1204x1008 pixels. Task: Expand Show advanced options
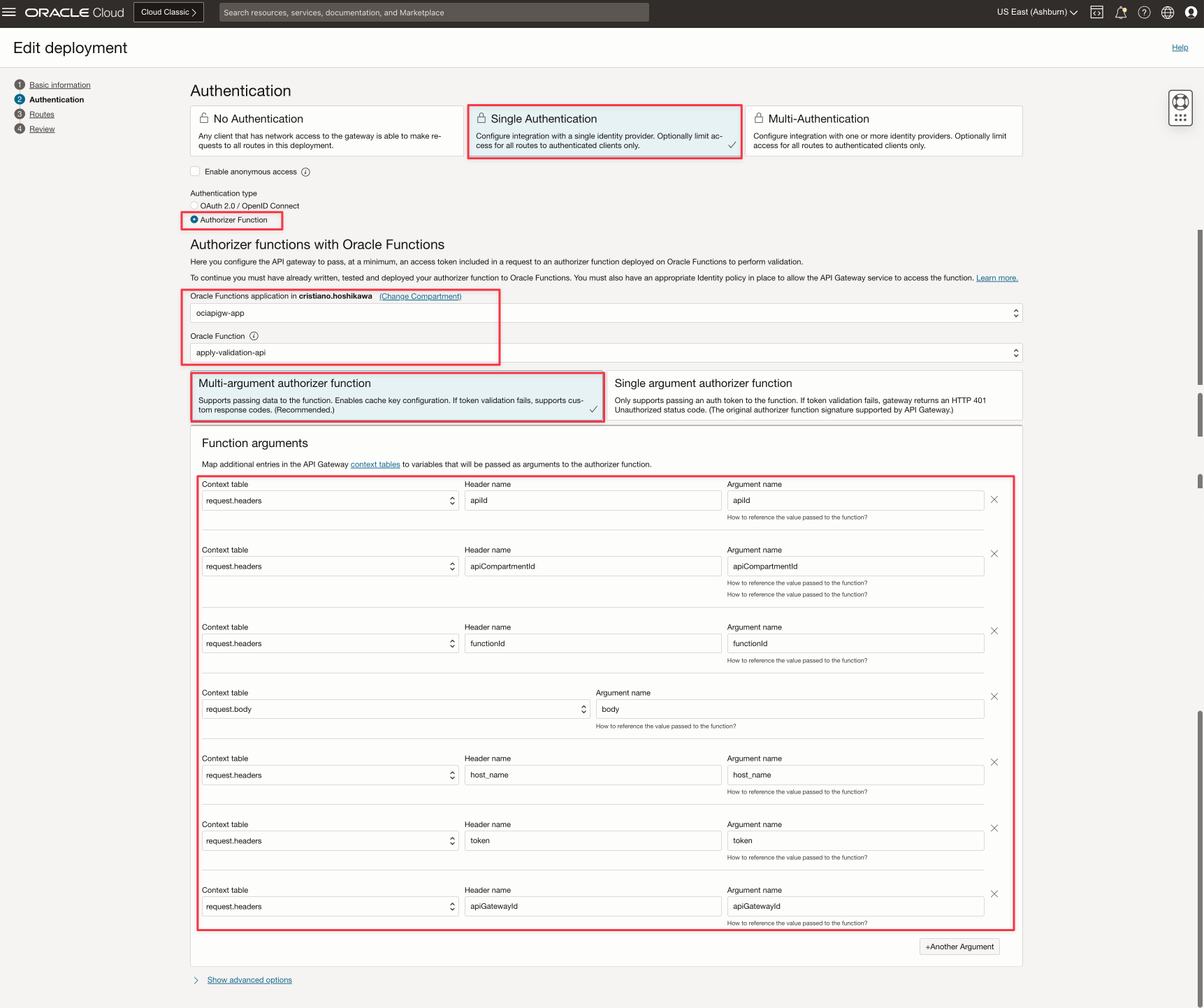click(249, 980)
